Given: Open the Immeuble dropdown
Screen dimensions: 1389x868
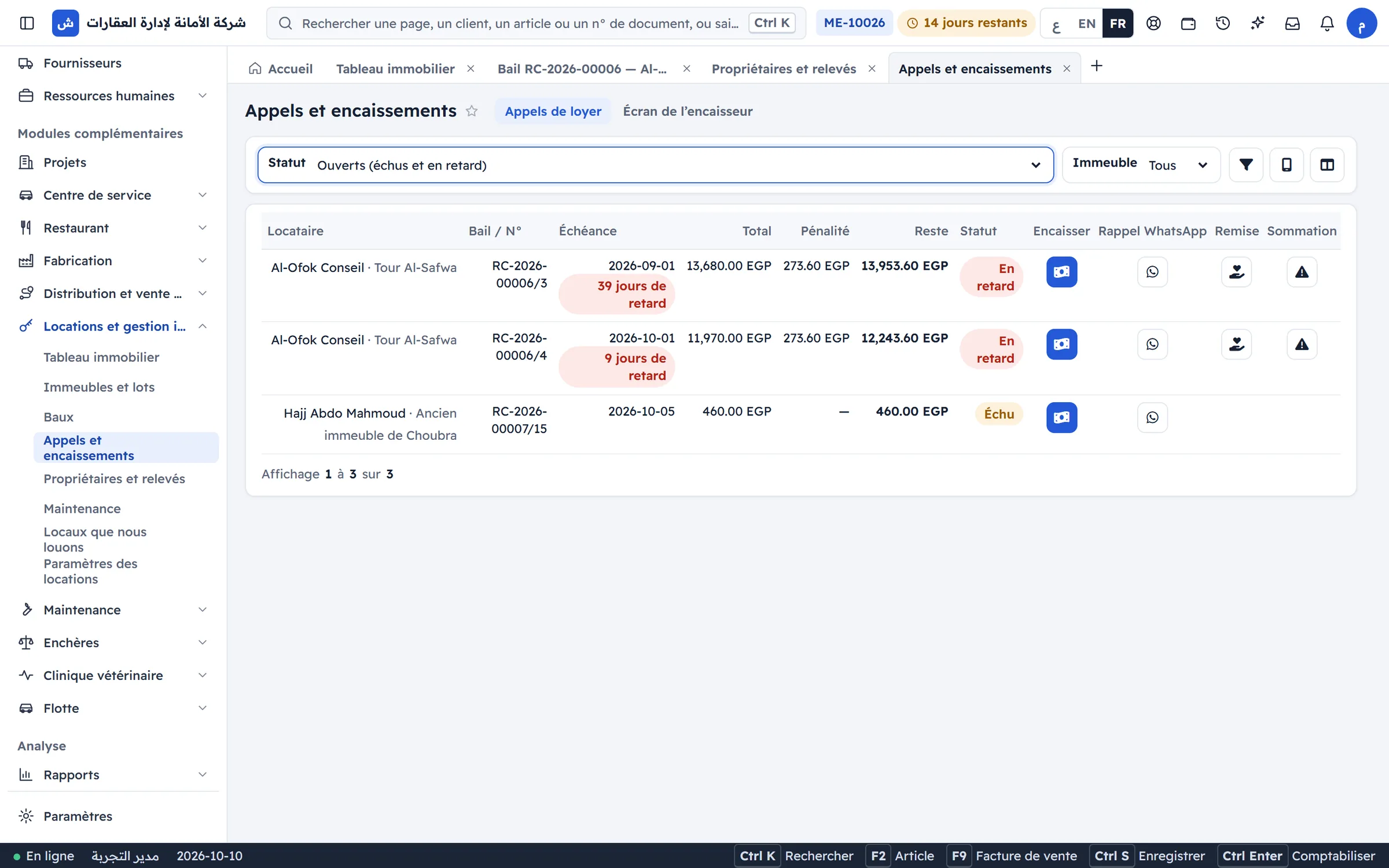Looking at the screenshot, I should click(1141, 165).
